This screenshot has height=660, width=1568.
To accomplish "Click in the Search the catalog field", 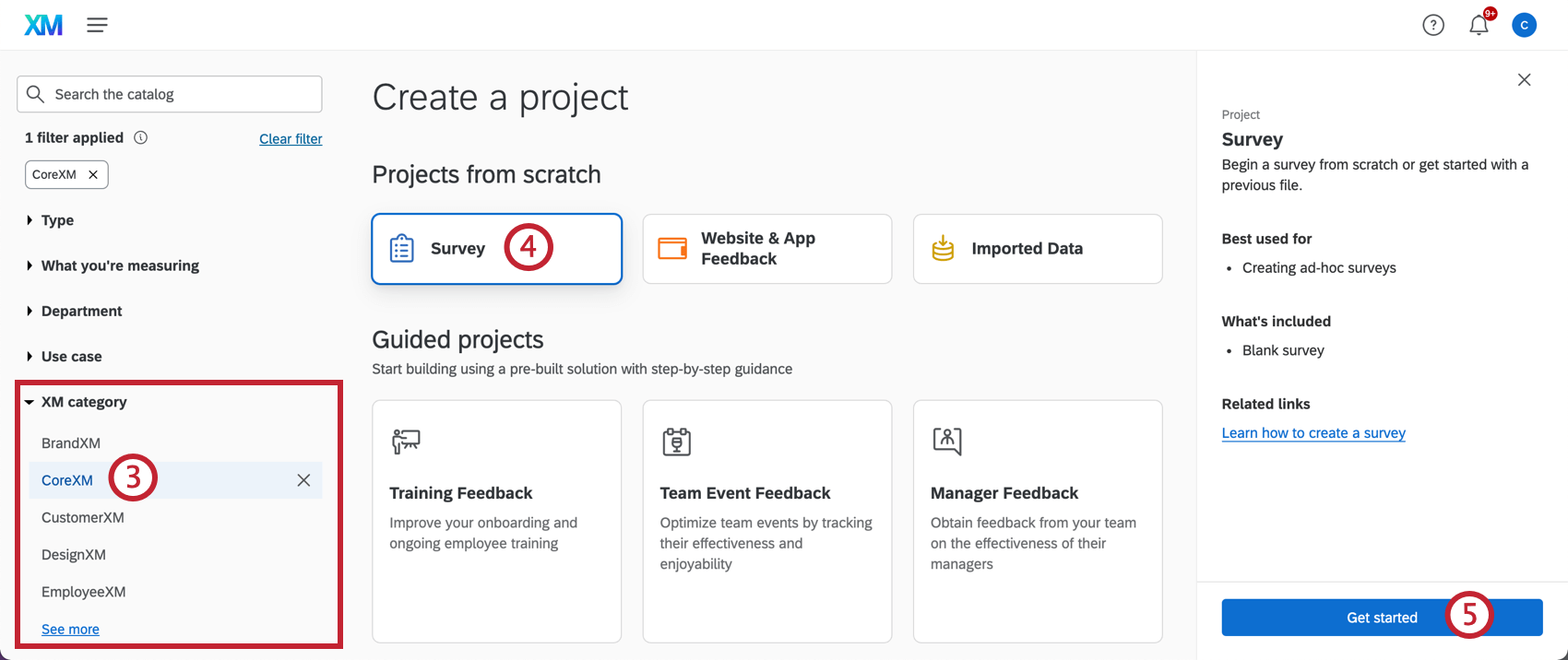I will [x=180, y=94].
